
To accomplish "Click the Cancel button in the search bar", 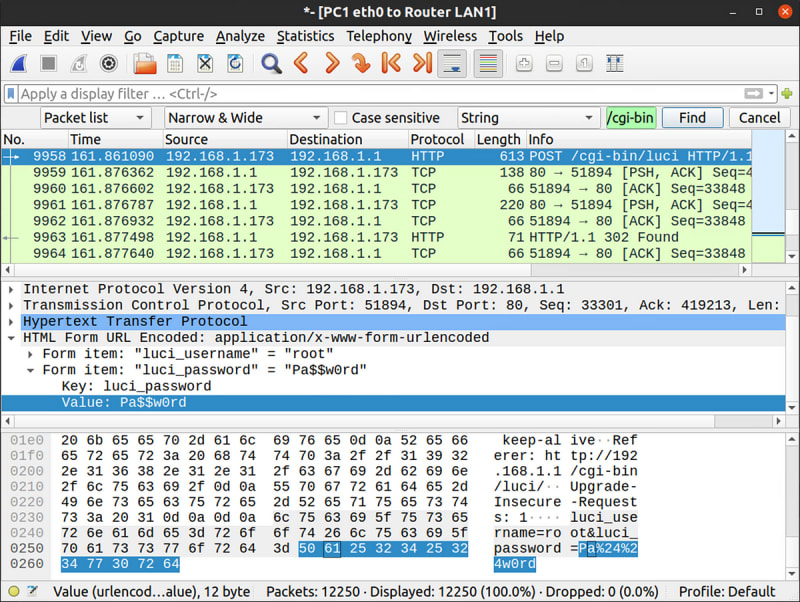I will [x=759, y=118].
